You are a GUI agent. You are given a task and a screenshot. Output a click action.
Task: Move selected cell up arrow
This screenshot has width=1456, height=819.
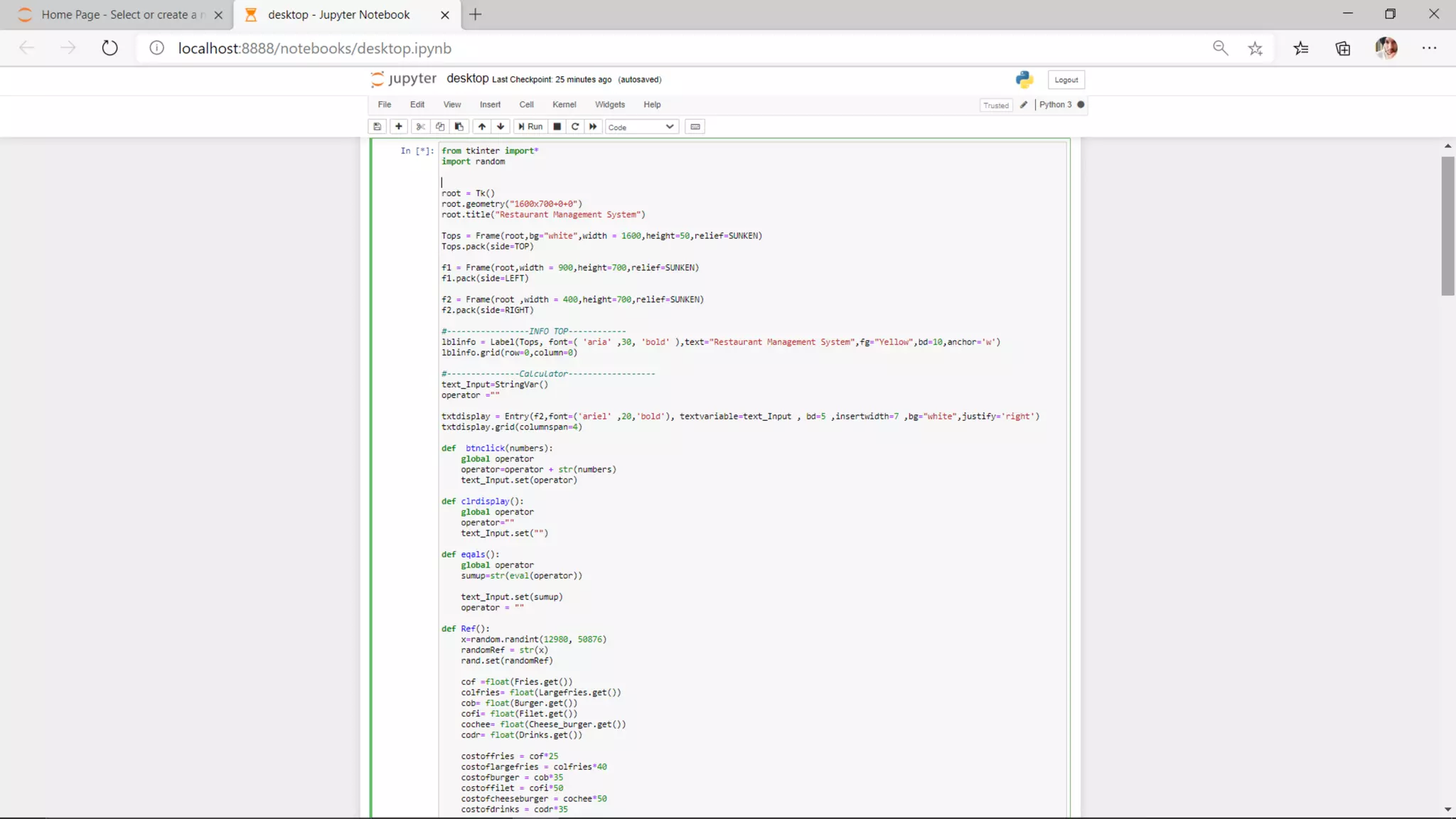pyautogui.click(x=482, y=127)
